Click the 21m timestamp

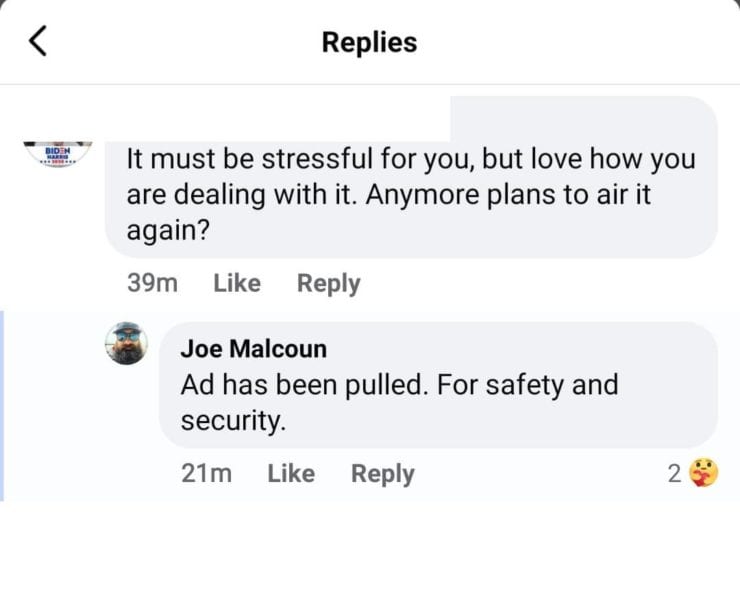click(x=207, y=473)
